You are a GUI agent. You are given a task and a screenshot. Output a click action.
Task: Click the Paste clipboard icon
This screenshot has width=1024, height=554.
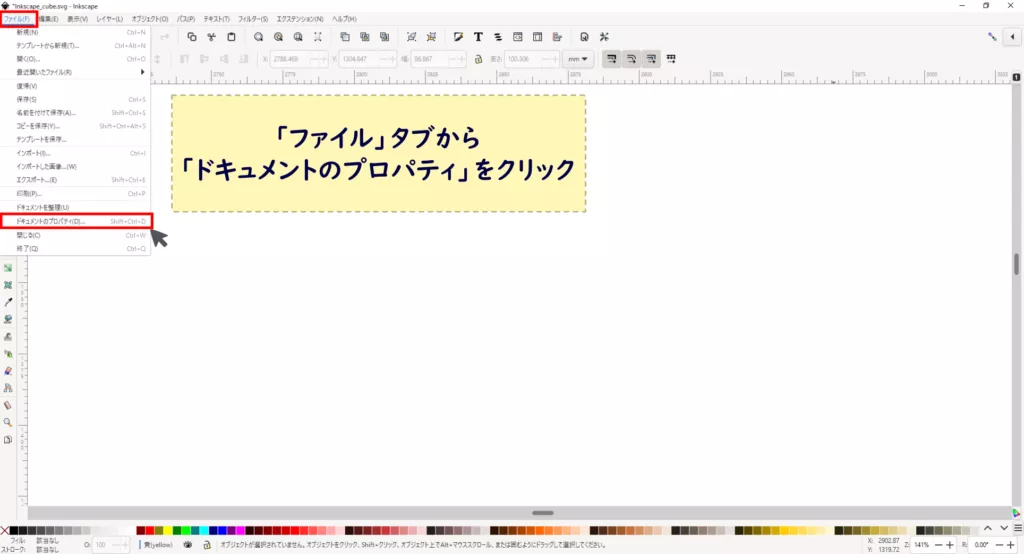click(x=231, y=37)
